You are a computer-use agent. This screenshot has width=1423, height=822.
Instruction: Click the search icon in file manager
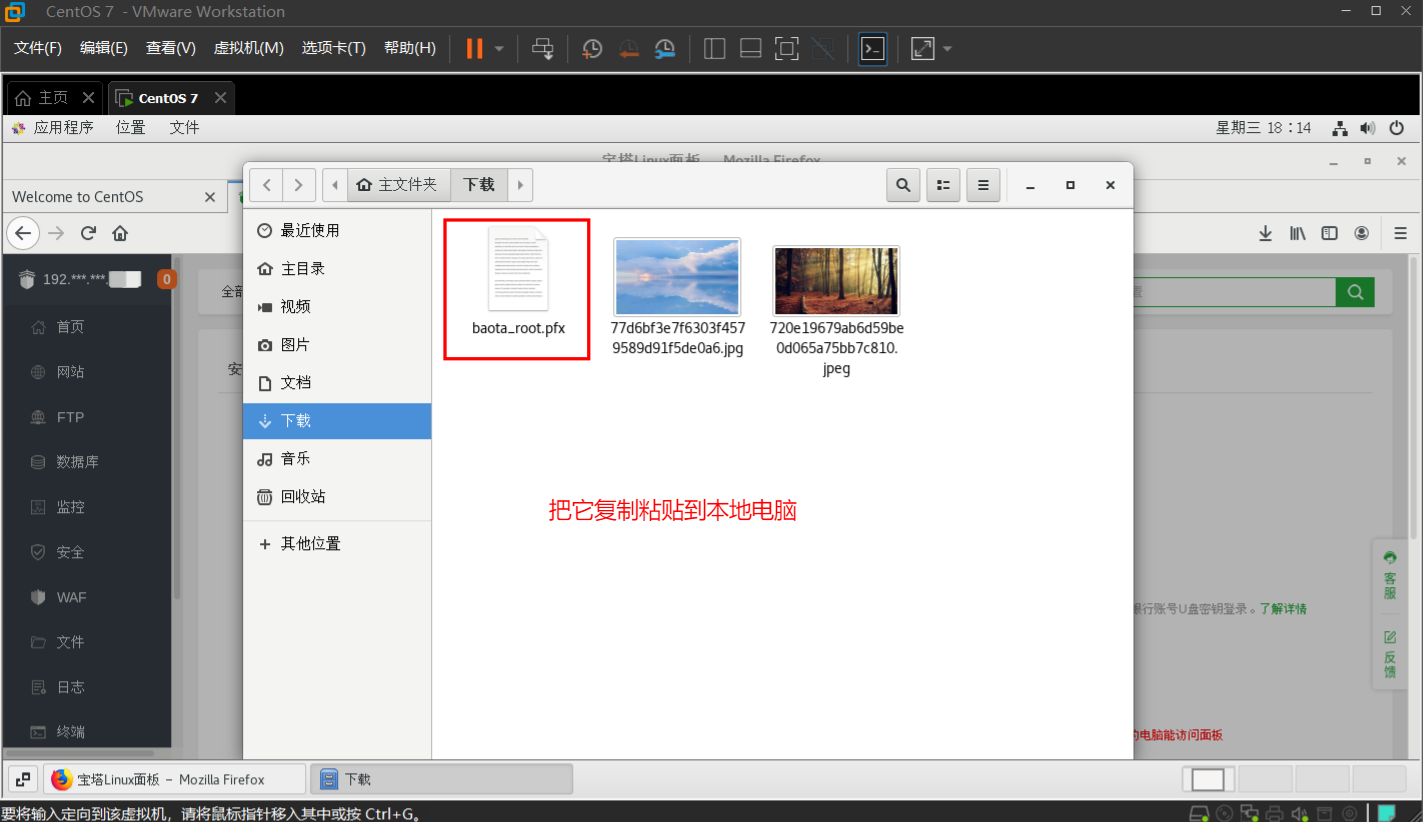[903, 185]
